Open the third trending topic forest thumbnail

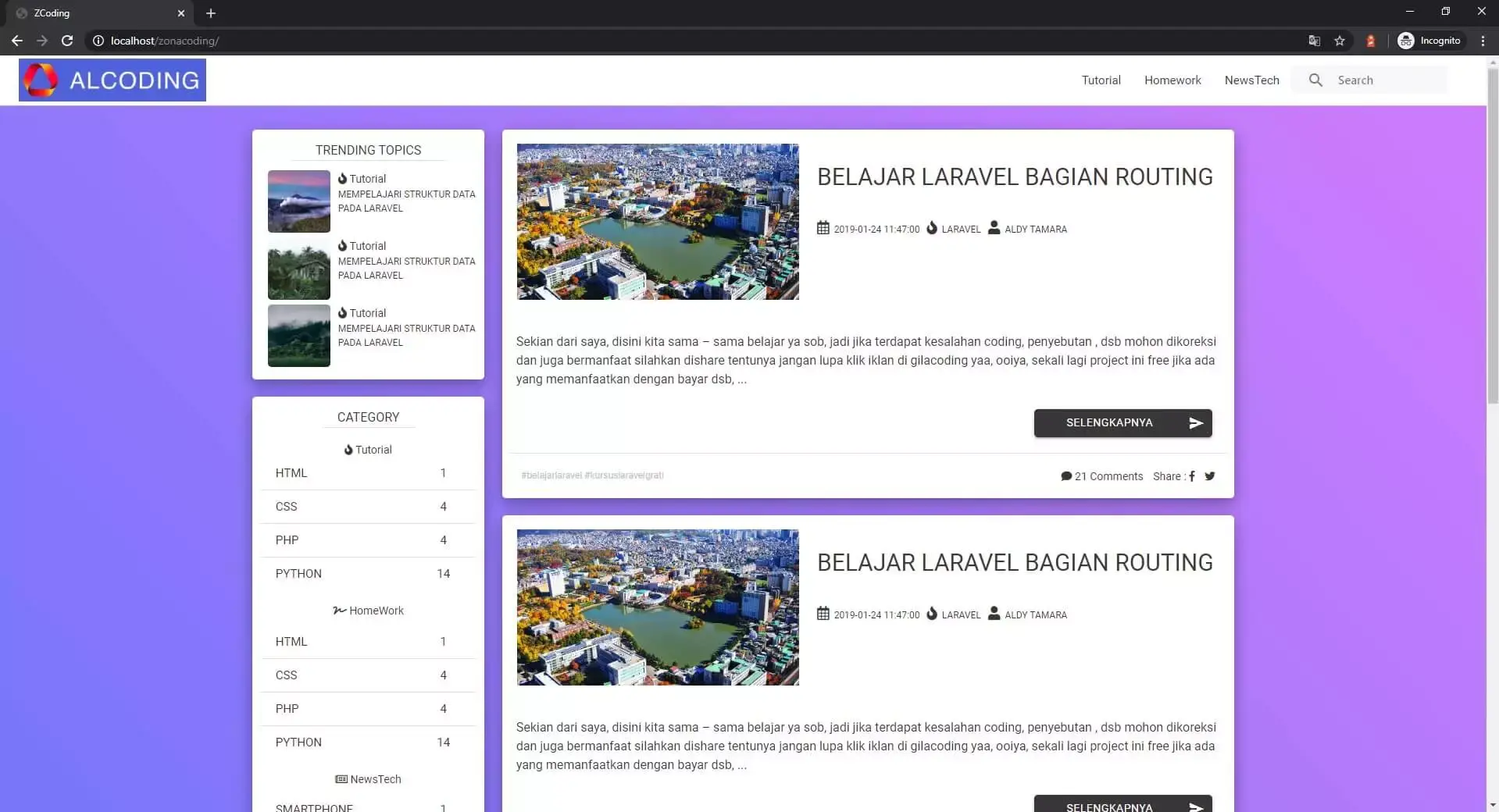pos(299,336)
